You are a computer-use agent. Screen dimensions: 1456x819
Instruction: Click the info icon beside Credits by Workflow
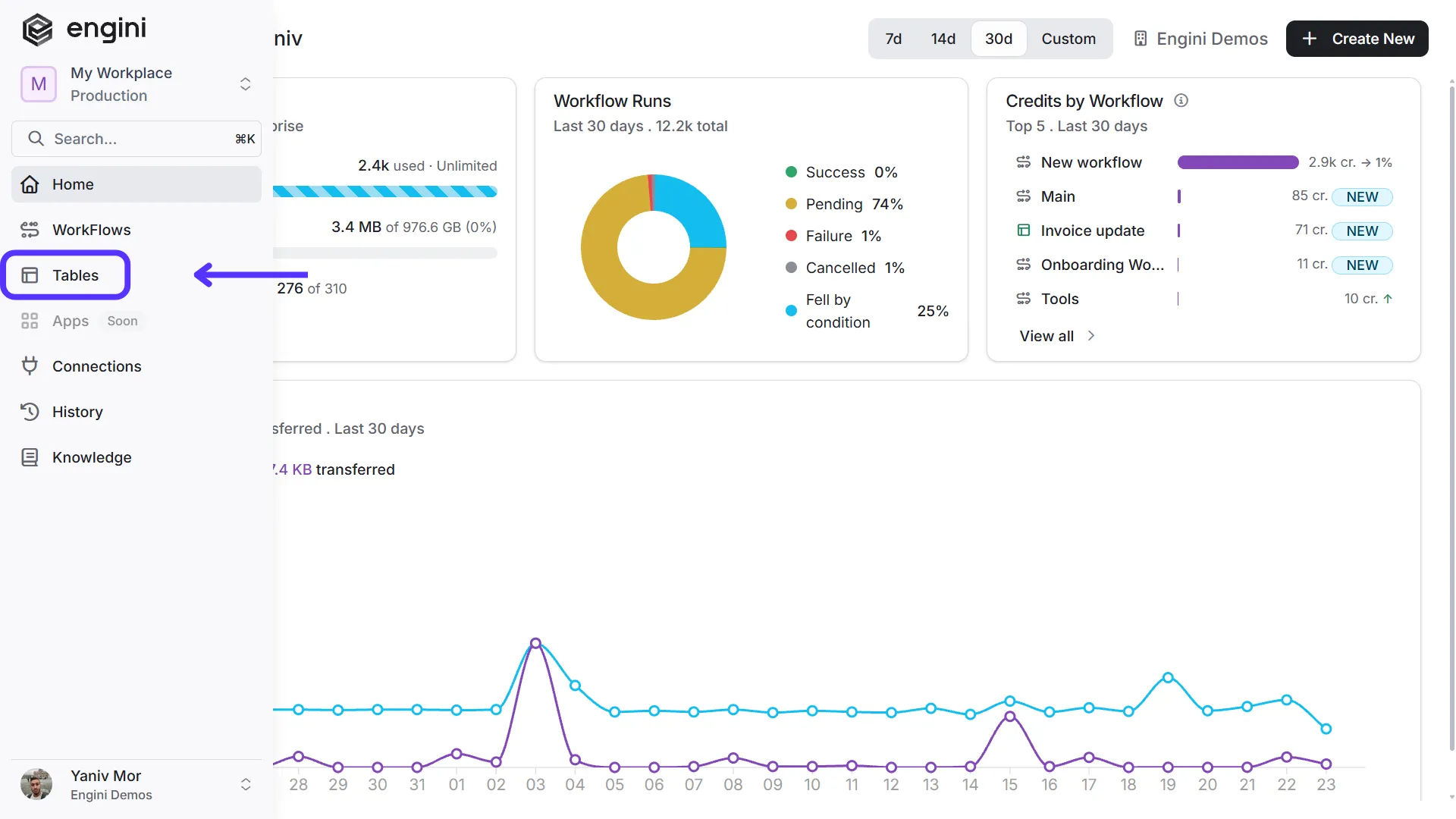(x=1181, y=100)
